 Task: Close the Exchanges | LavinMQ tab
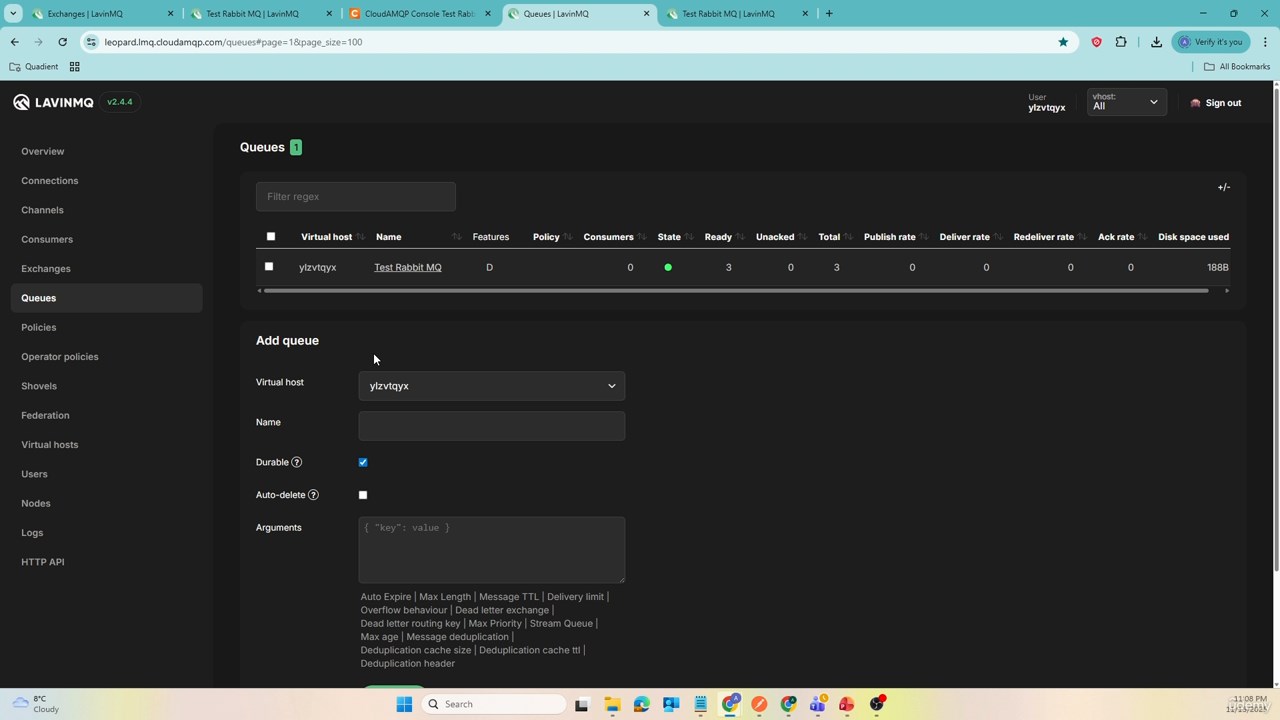tap(170, 14)
